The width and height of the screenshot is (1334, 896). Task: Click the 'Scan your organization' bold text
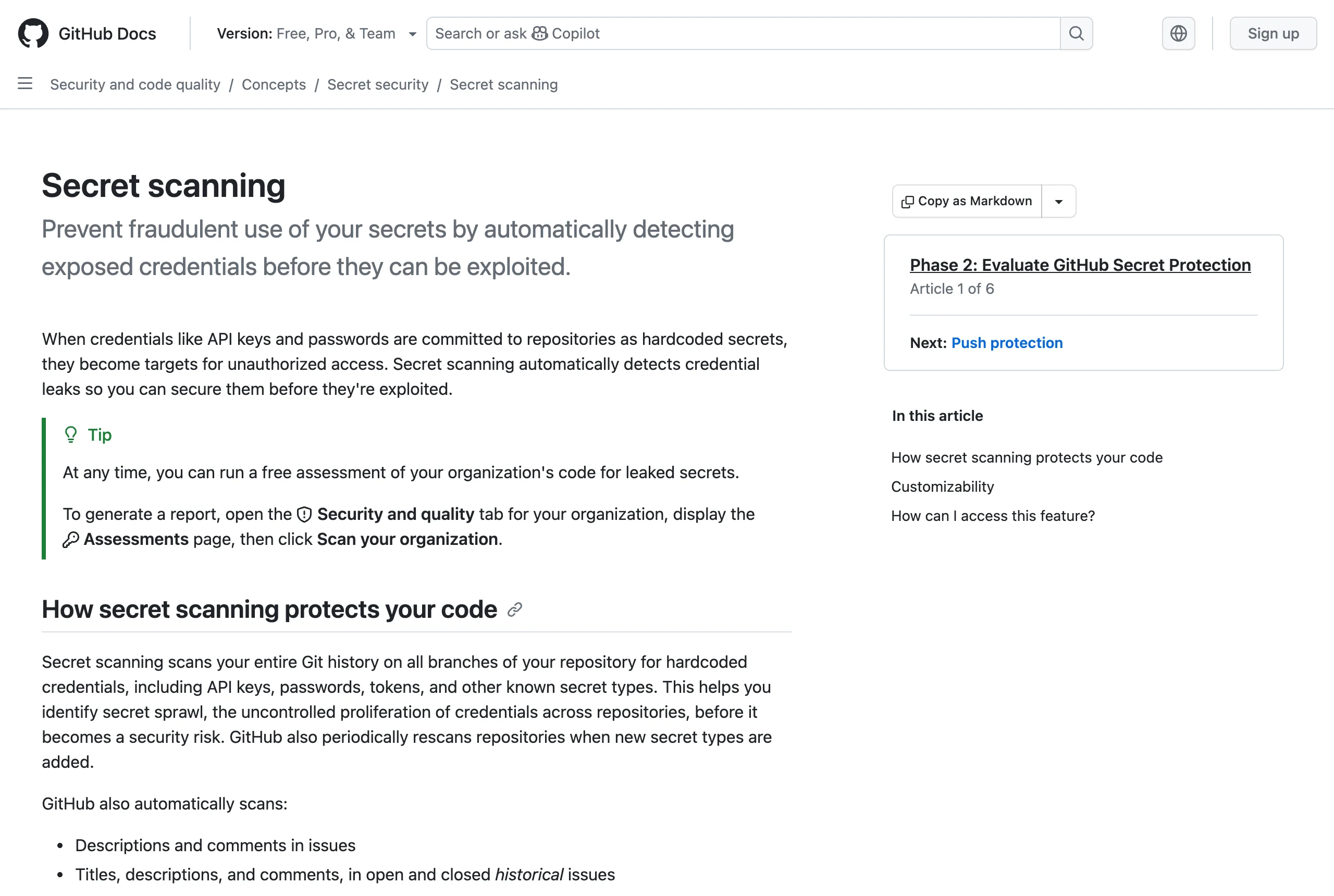point(407,540)
